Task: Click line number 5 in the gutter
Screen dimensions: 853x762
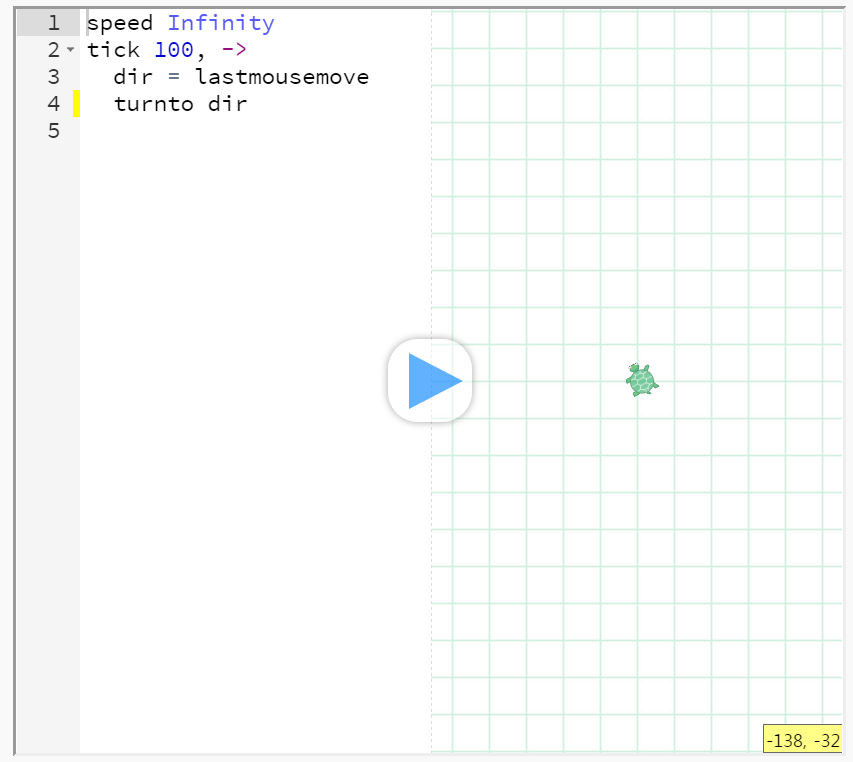Action: point(52,131)
